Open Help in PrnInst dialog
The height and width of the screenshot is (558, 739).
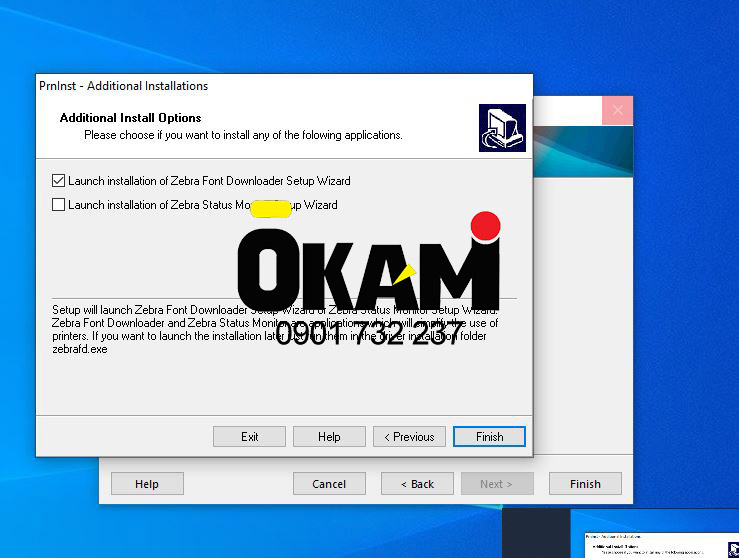pyautogui.click(x=329, y=436)
